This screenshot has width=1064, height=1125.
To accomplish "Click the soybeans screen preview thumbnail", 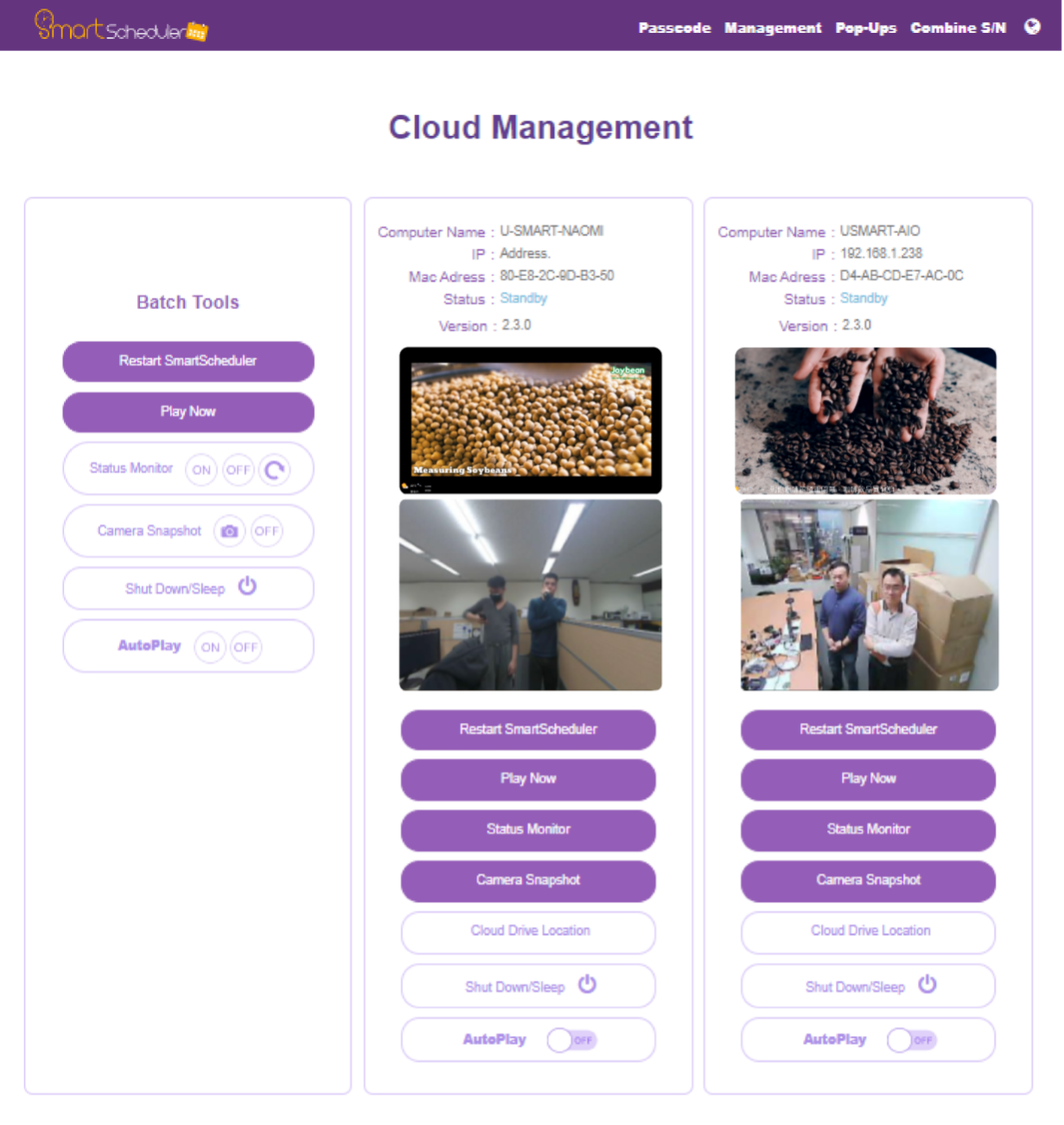I will tap(530, 420).
